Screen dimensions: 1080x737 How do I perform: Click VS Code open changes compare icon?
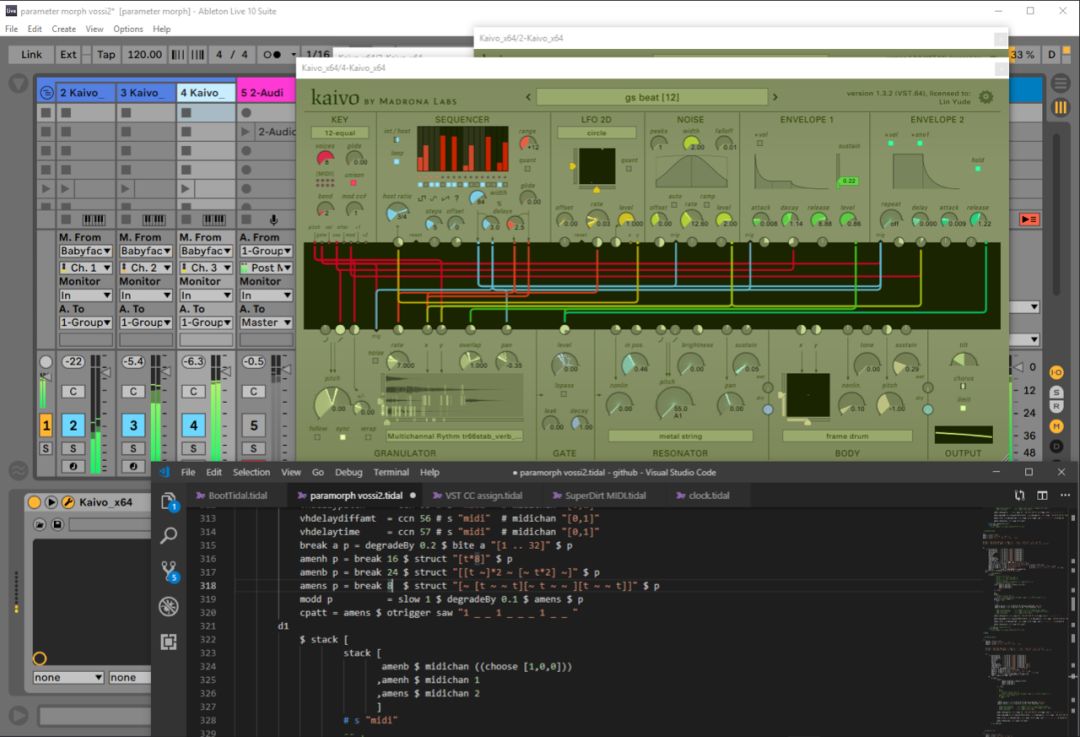[1019, 495]
